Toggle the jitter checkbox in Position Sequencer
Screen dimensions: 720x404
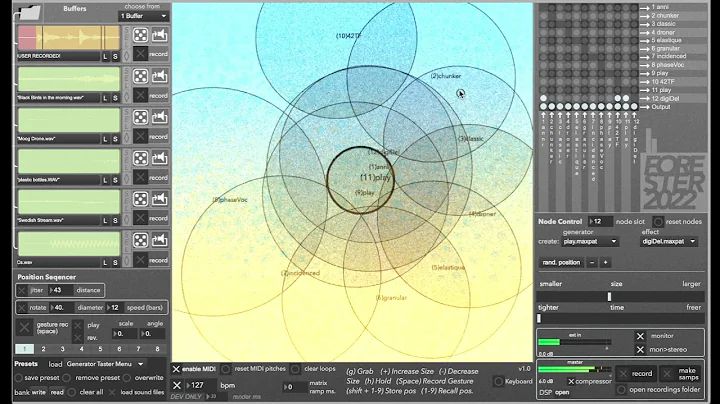[x=22, y=290]
